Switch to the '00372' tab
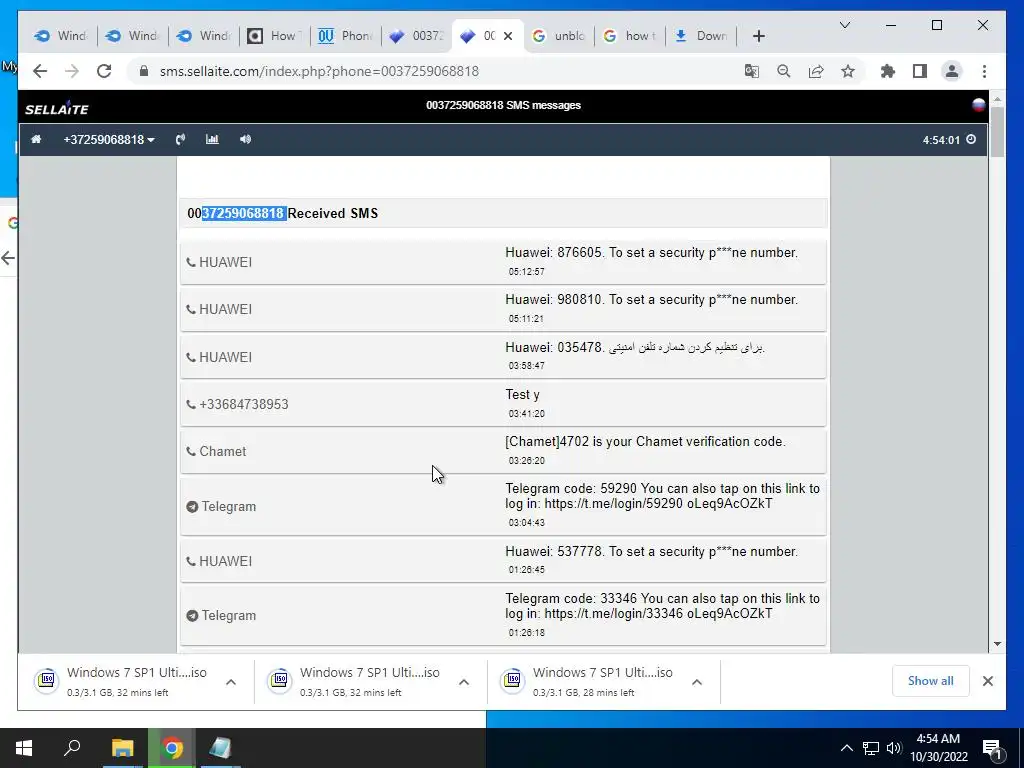This screenshot has width=1024, height=768. click(x=417, y=36)
